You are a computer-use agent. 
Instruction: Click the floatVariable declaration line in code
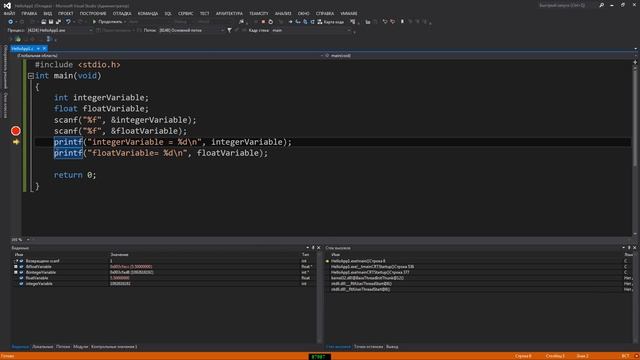(x=101, y=109)
